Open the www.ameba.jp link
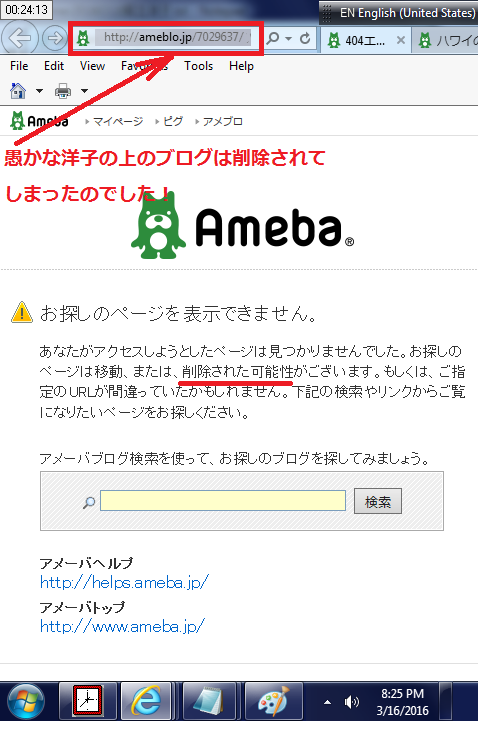Screen dimensions: 478x733 click(x=122, y=626)
